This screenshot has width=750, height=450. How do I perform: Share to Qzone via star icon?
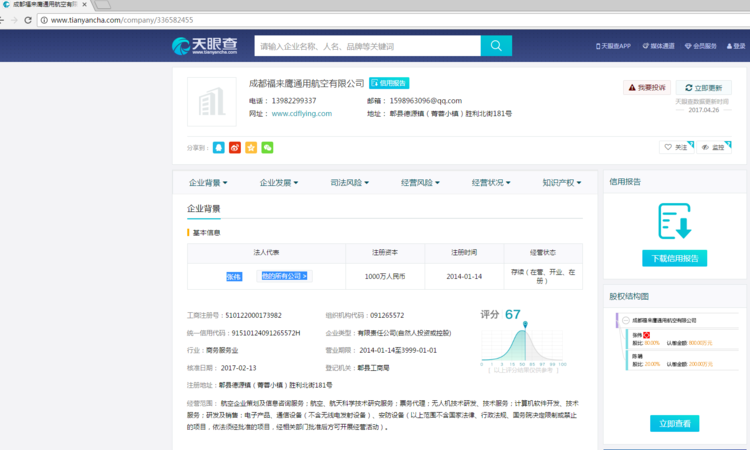coord(251,147)
